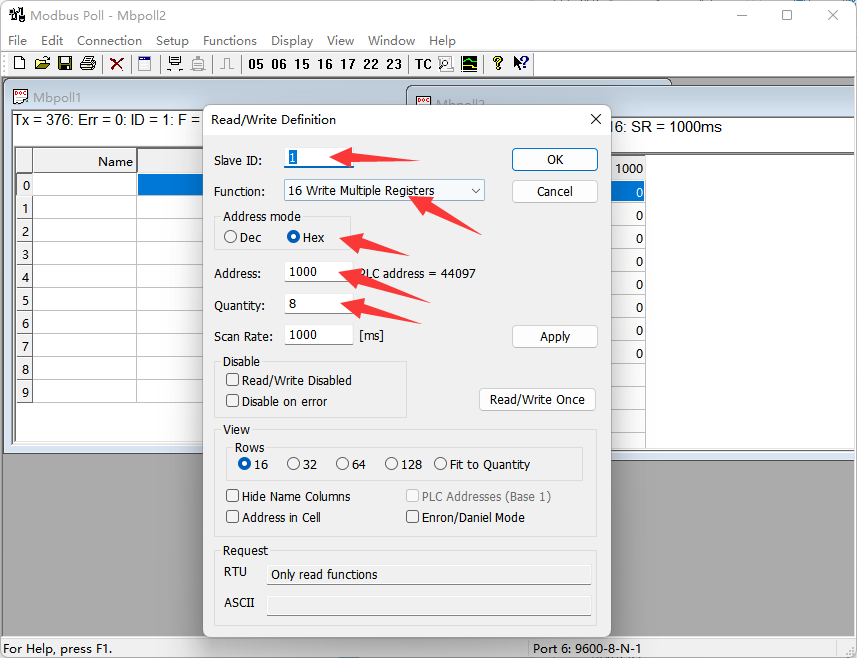Tick Address in Cell checkbox
This screenshot has height=658, width=857.
tap(233, 517)
